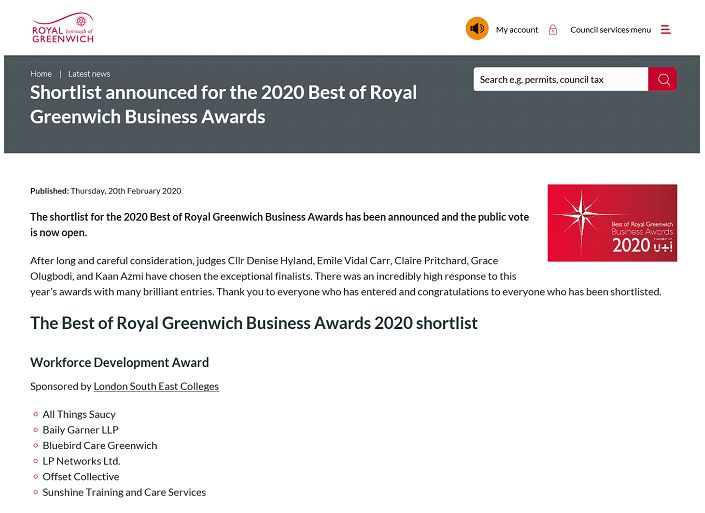705x513 pixels.
Task: Click the page title heading
Action: pos(223,104)
